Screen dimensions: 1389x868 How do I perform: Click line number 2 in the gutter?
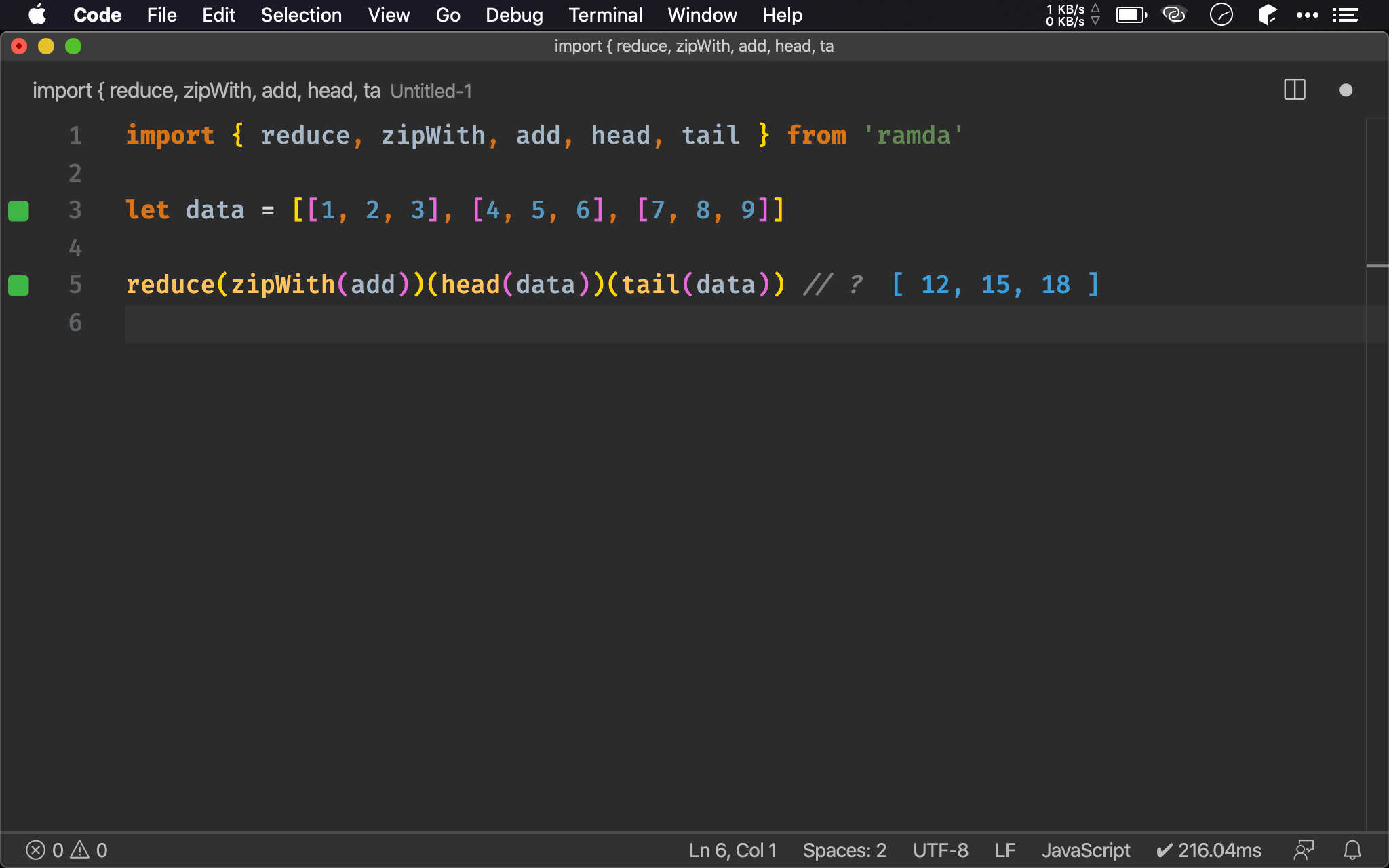point(75,173)
